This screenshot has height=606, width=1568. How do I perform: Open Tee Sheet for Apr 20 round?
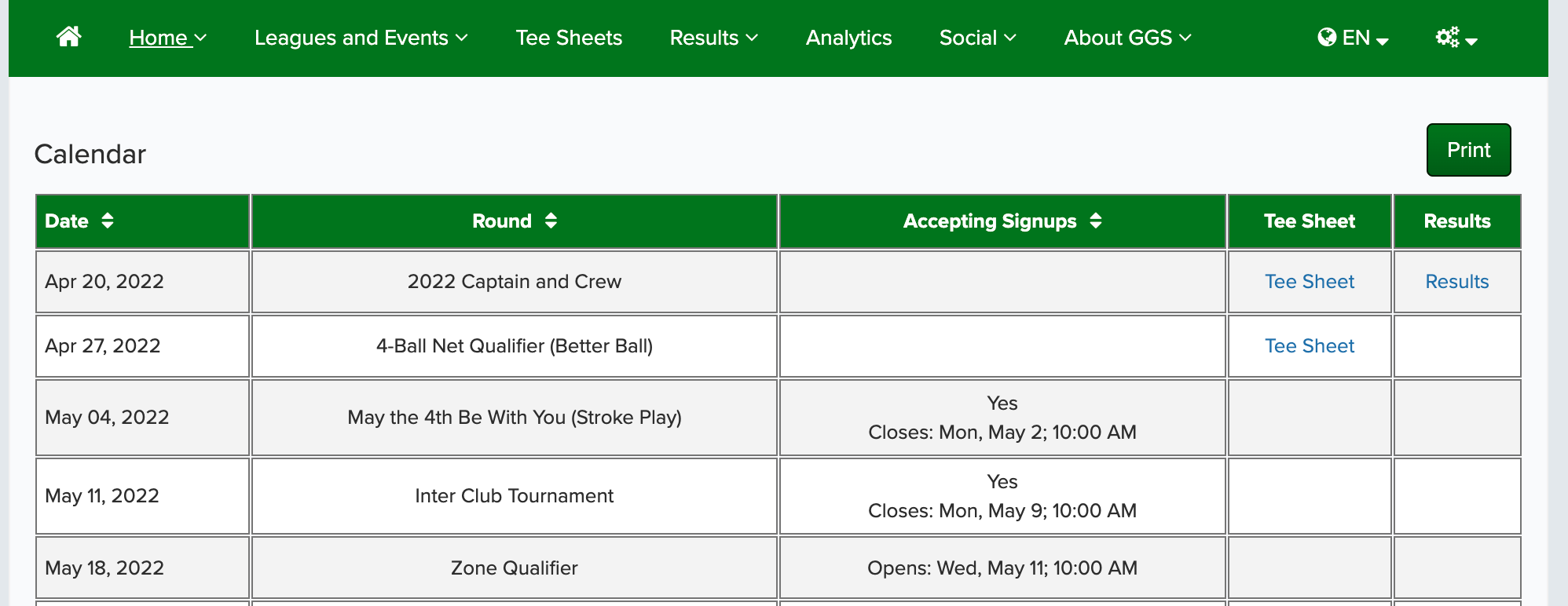click(x=1310, y=282)
